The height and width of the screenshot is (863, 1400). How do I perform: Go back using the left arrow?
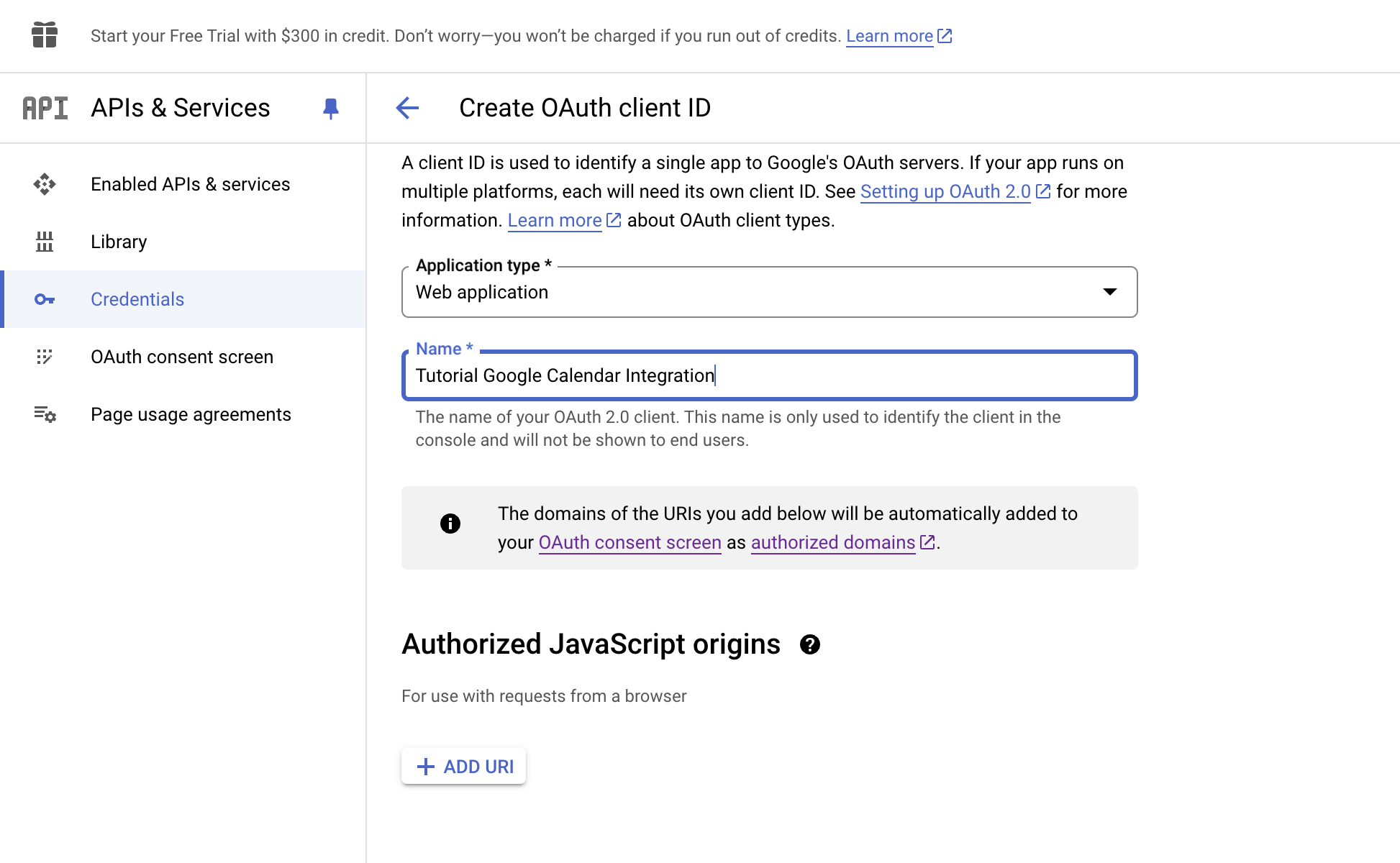pyautogui.click(x=407, y=108)
